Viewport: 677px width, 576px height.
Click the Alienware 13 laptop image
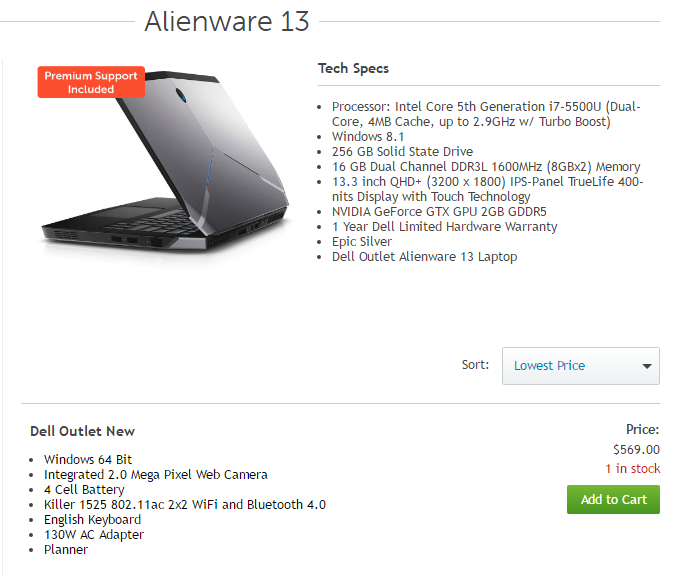[x=166, y=162]
